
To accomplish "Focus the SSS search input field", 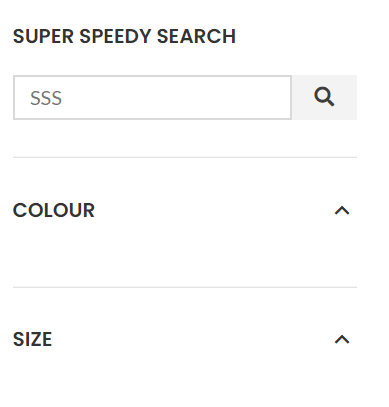I will pos(152,97).
